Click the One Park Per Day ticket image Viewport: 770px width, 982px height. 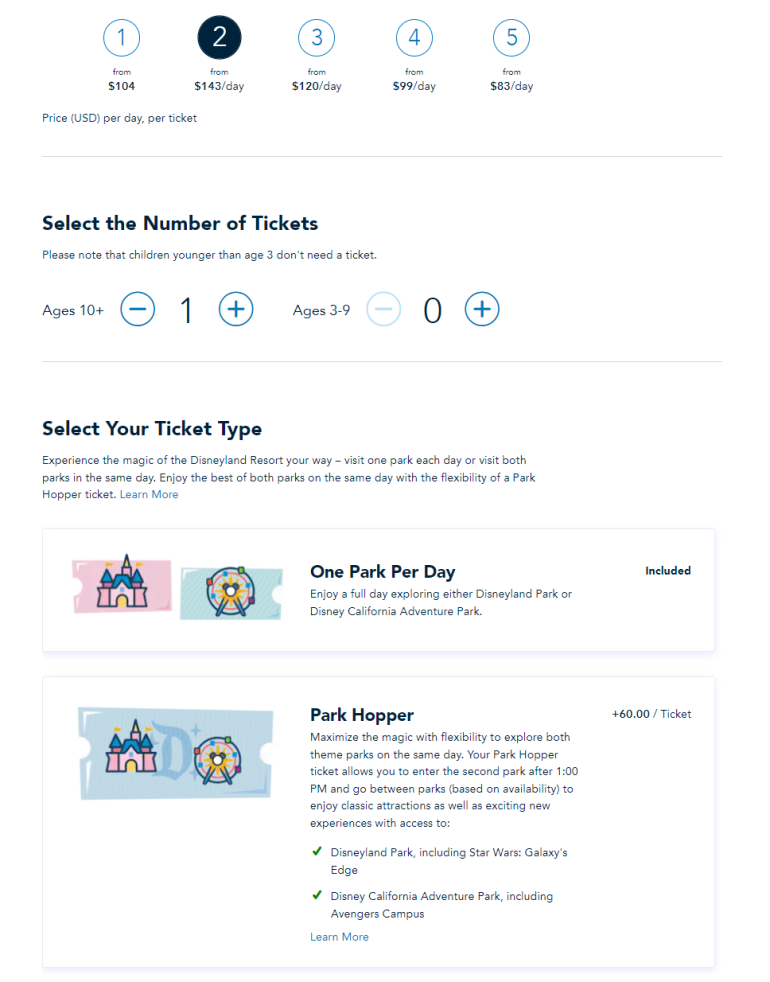(x=171, y=588)
